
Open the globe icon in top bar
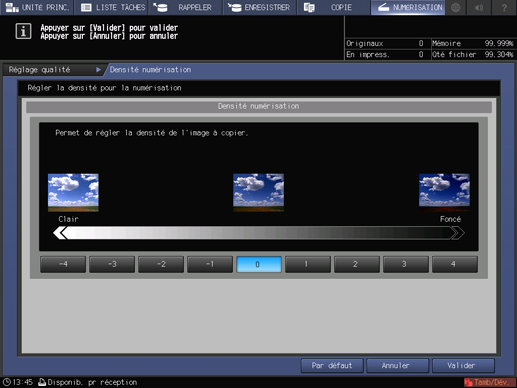(456, 7)
